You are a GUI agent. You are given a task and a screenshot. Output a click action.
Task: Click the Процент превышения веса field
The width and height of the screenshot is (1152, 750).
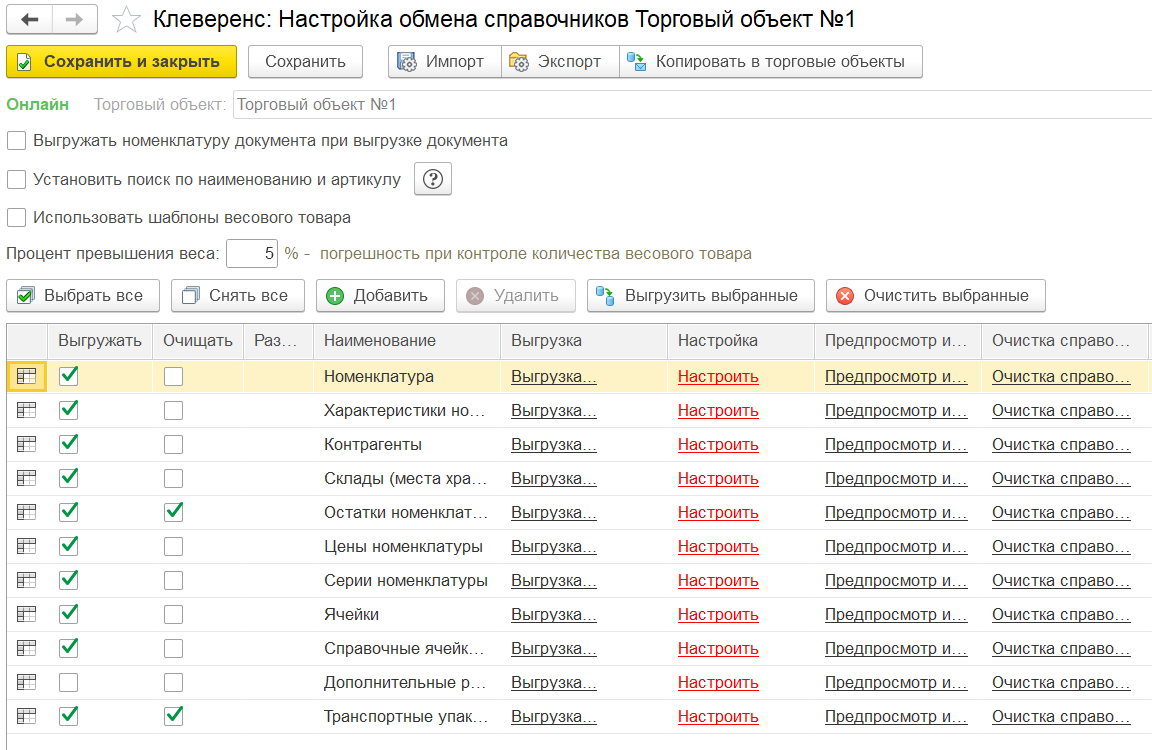coord(252,254)
